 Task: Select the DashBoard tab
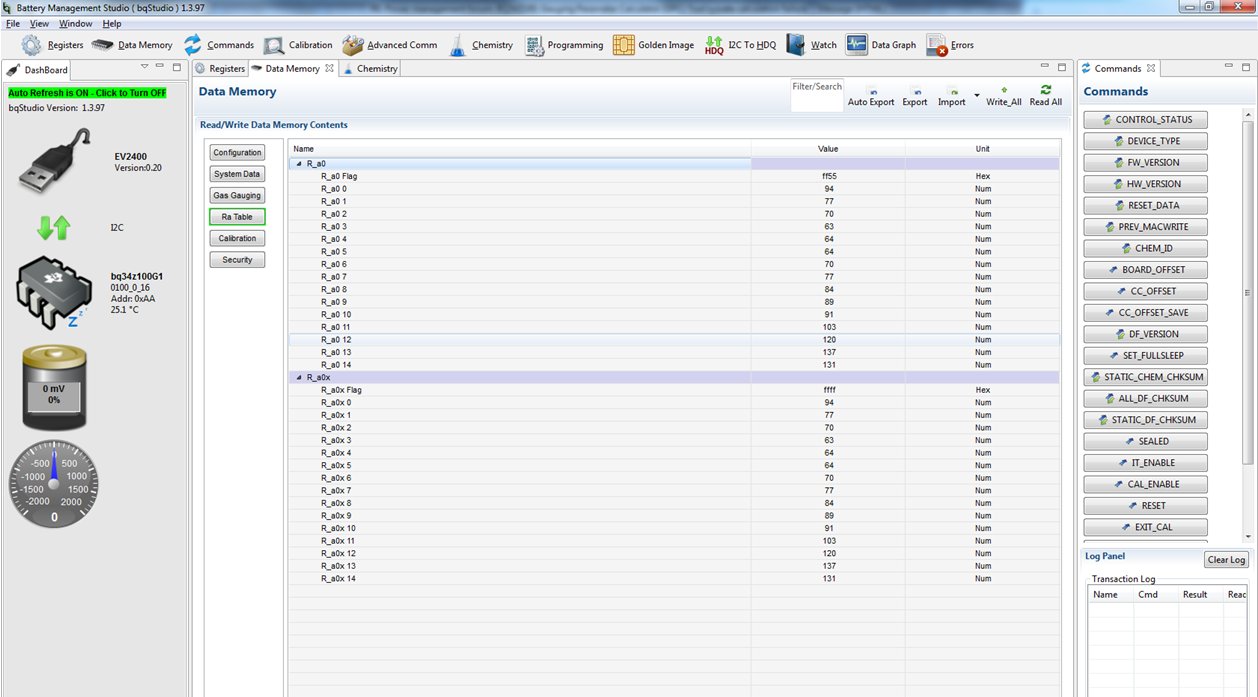38,70
